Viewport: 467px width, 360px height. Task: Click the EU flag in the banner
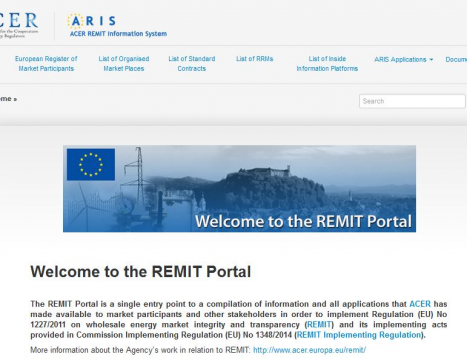91,165
